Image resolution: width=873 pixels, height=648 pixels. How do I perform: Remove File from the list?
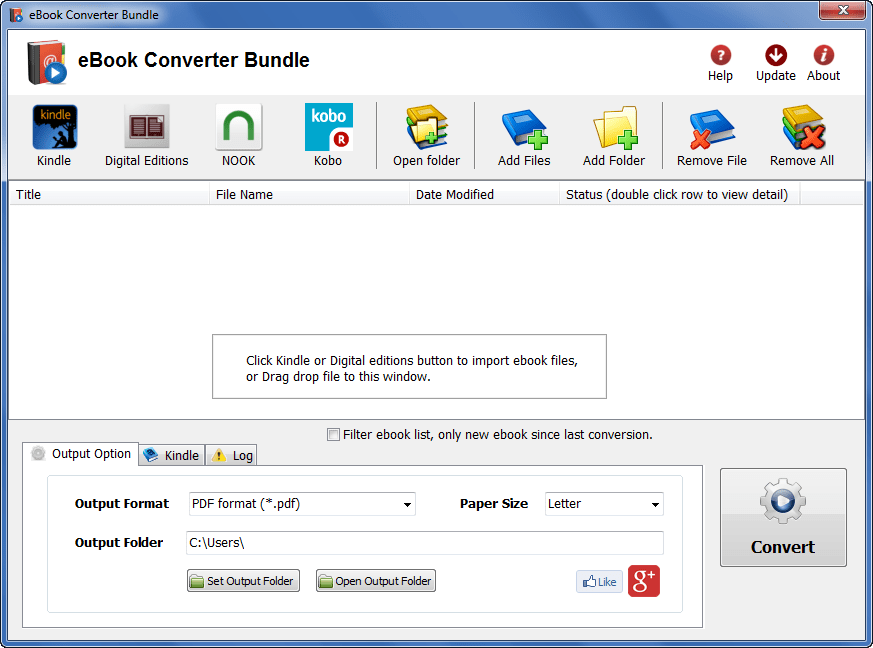712,135
